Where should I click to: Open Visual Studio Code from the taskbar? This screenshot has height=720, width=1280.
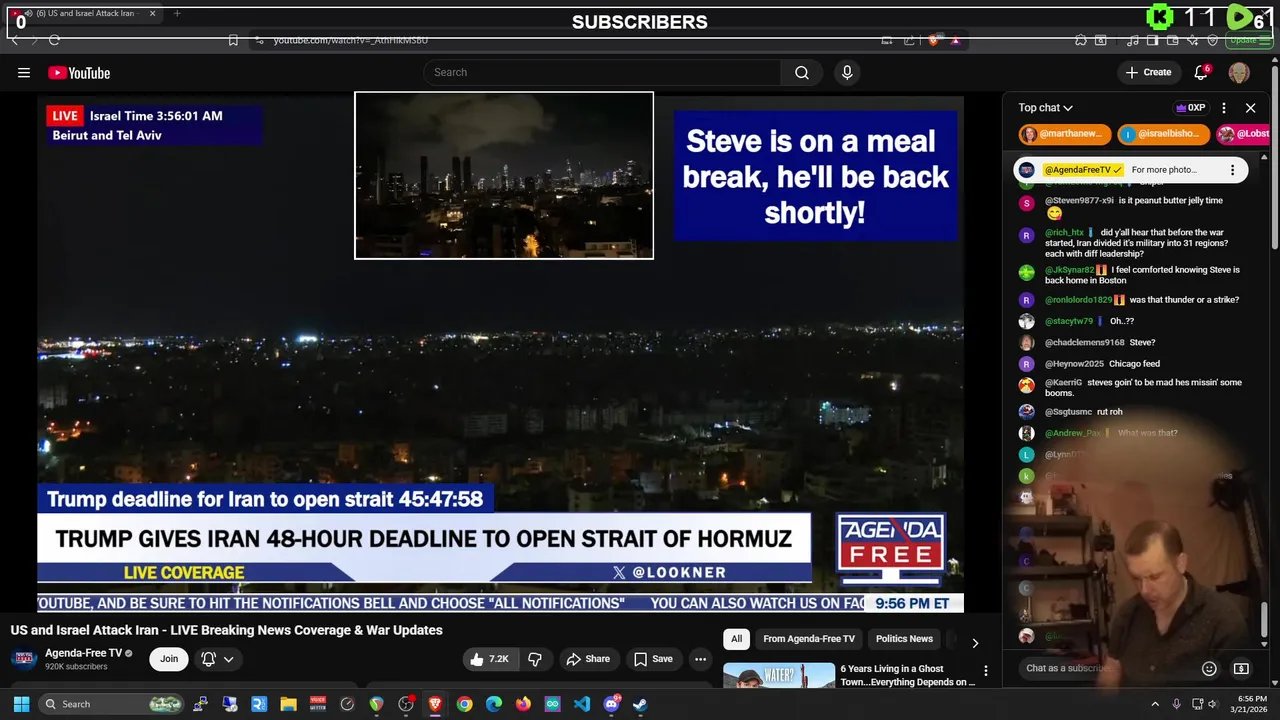point(582,704)
